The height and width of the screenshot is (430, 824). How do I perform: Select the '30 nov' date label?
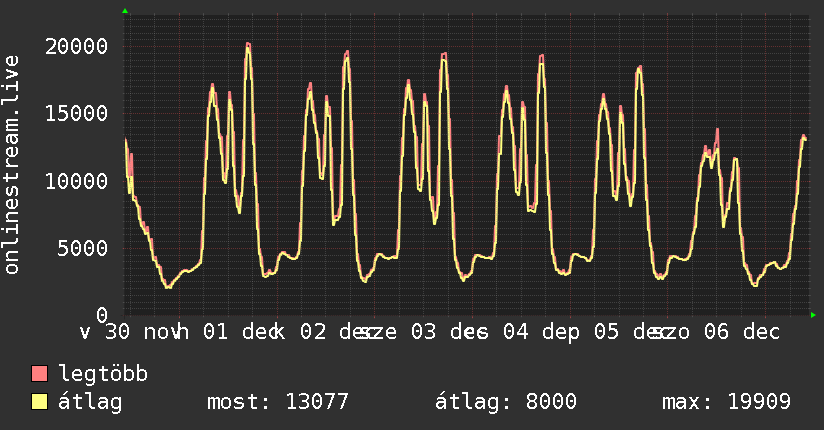[x=132, y=332]
